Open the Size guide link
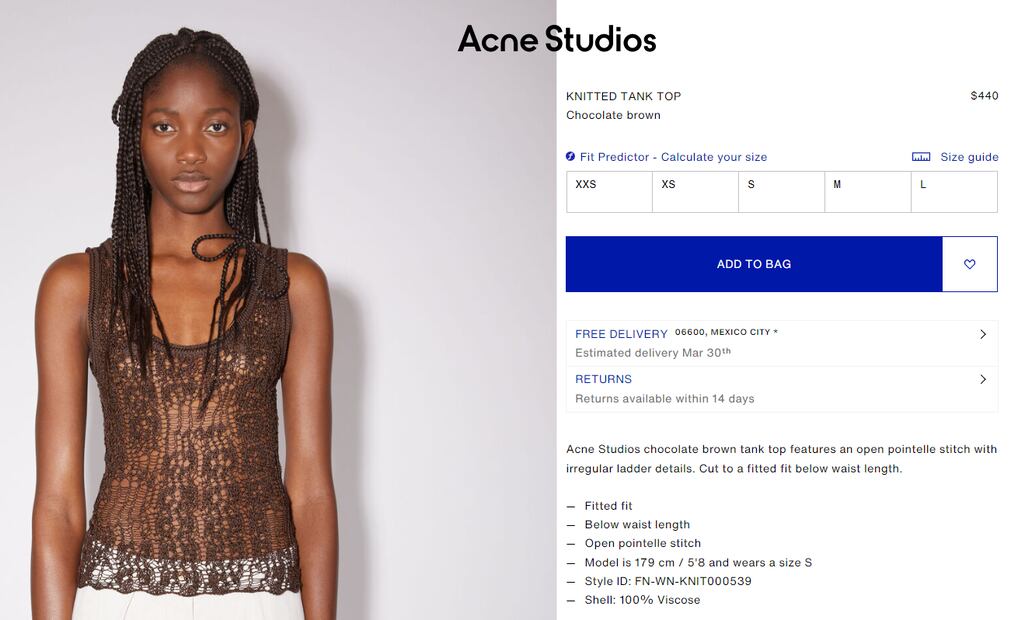 pyautogui.click(x=969, y=157)
